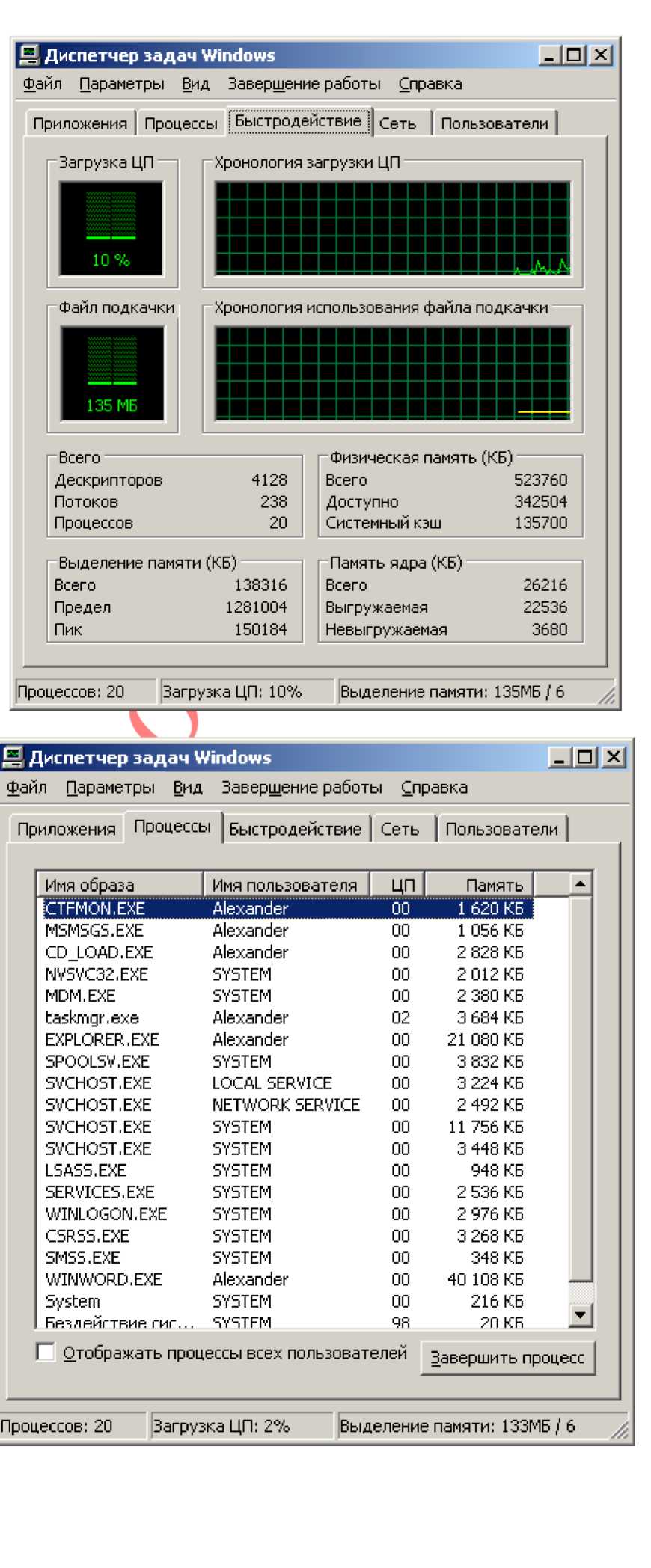Open Параметры menu in upper window
Screen dimensions: 651x1568
pyautogui.click(x=122, y=84)
